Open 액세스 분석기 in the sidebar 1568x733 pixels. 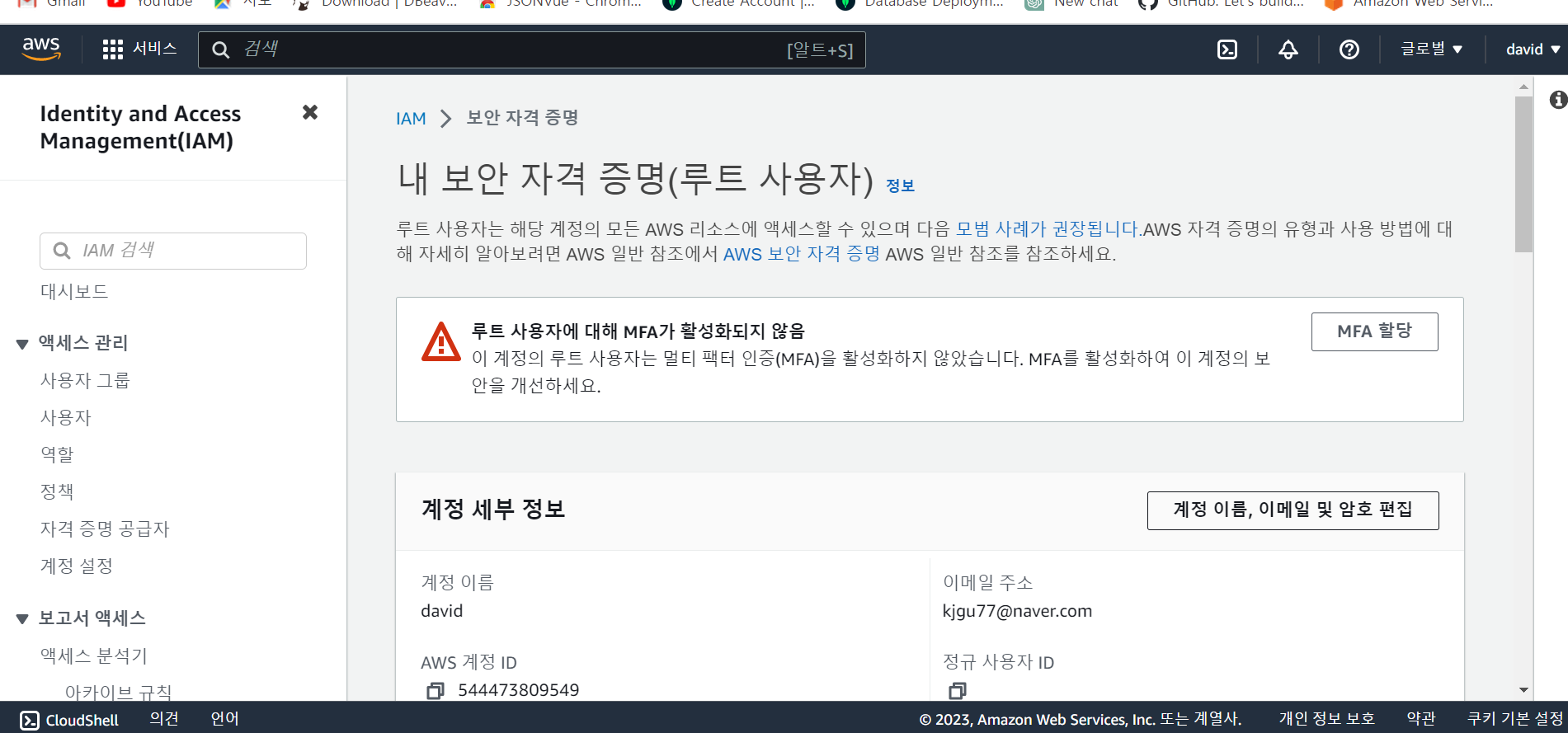[x=94, y=655]
